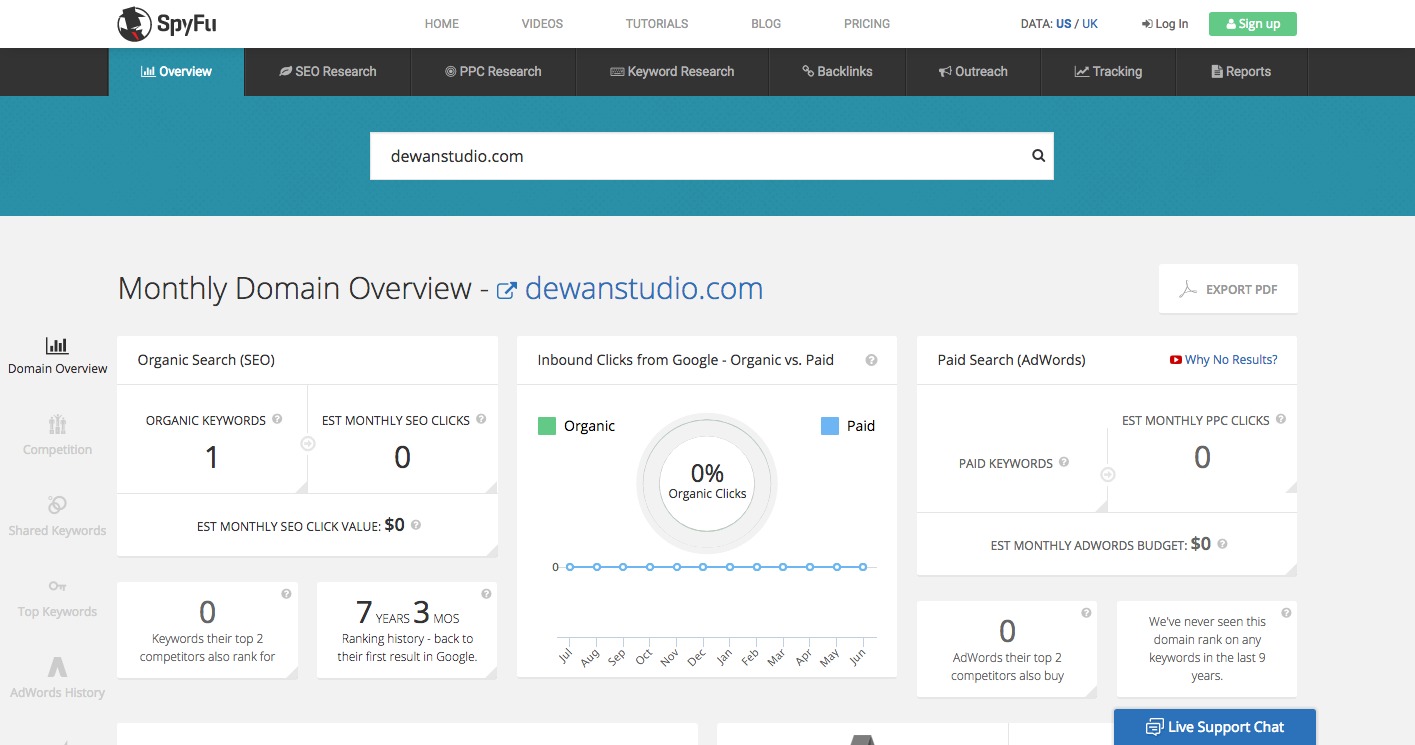Click the SpyFu logo
This screenshot has width=1415, height=745.
click(165, 24)
